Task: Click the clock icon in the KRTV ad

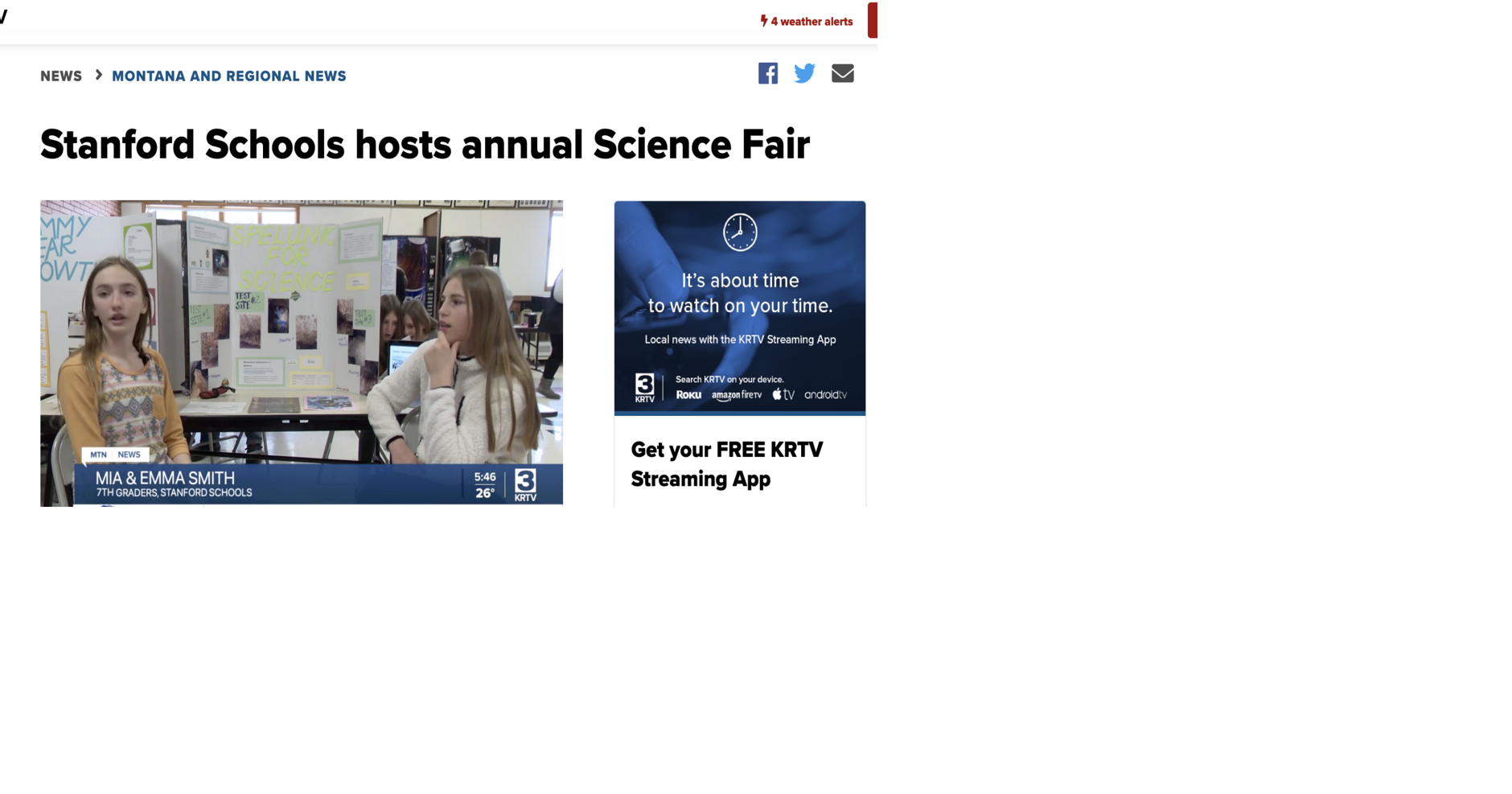Action: [740, 232]
